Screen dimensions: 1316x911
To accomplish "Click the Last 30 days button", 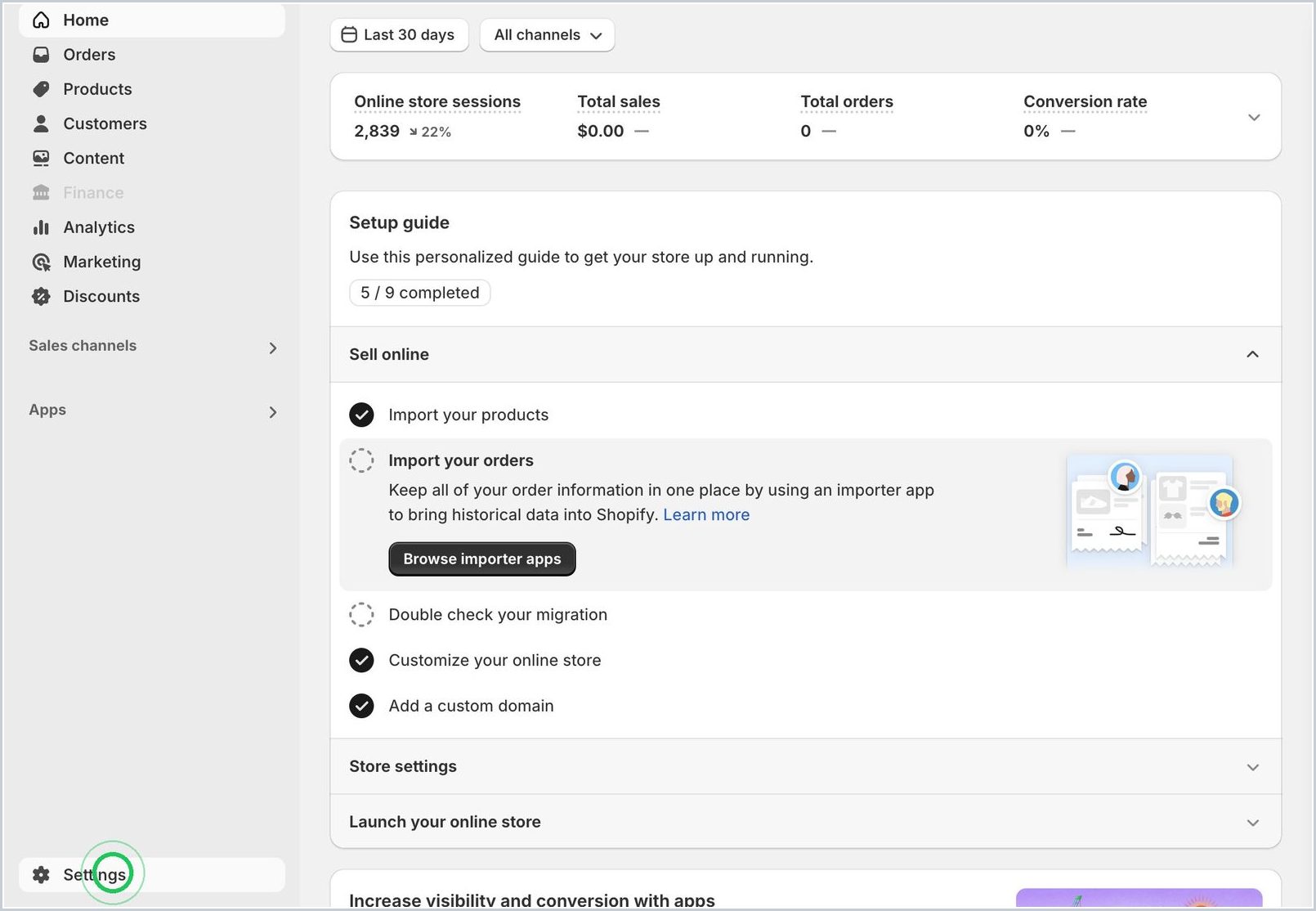I will pos(399,35).
